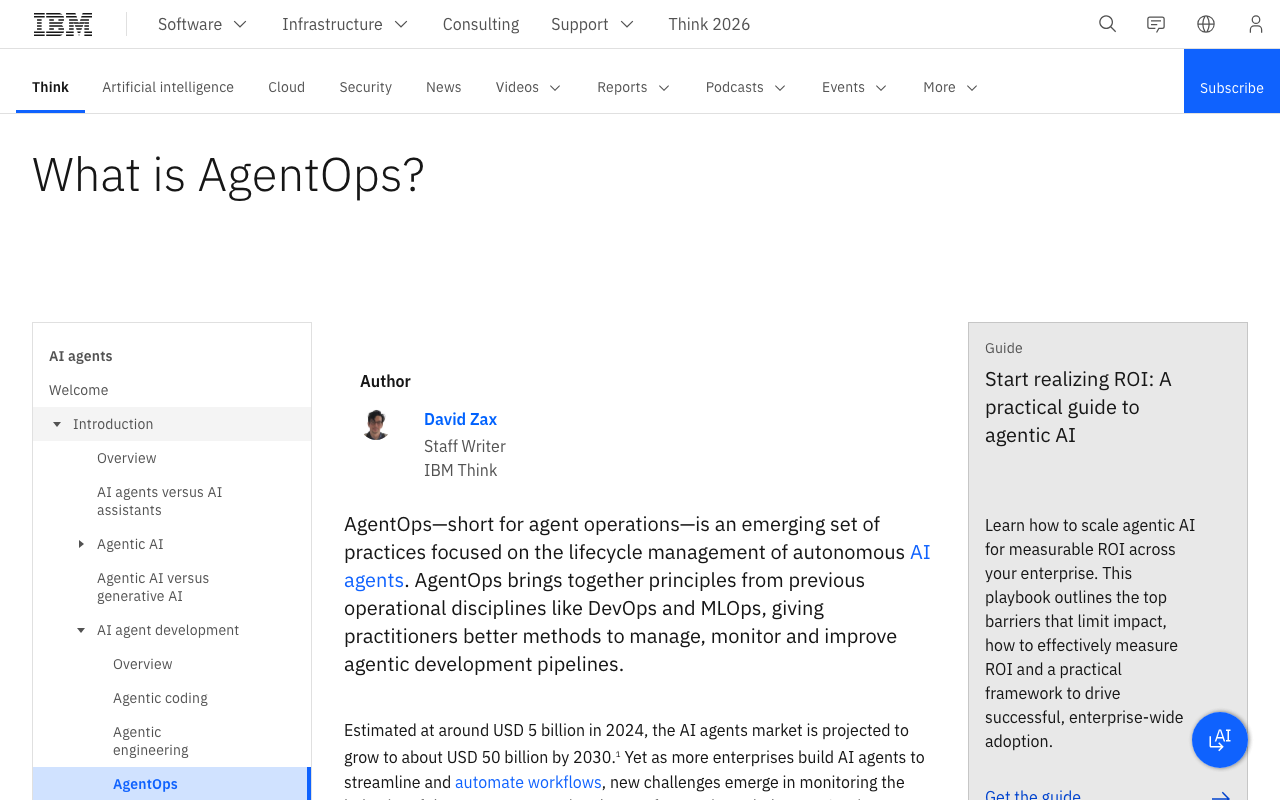The height and width of the screenshot is (800, 1280).
Task: Select the Think tab
Action: 50,87
